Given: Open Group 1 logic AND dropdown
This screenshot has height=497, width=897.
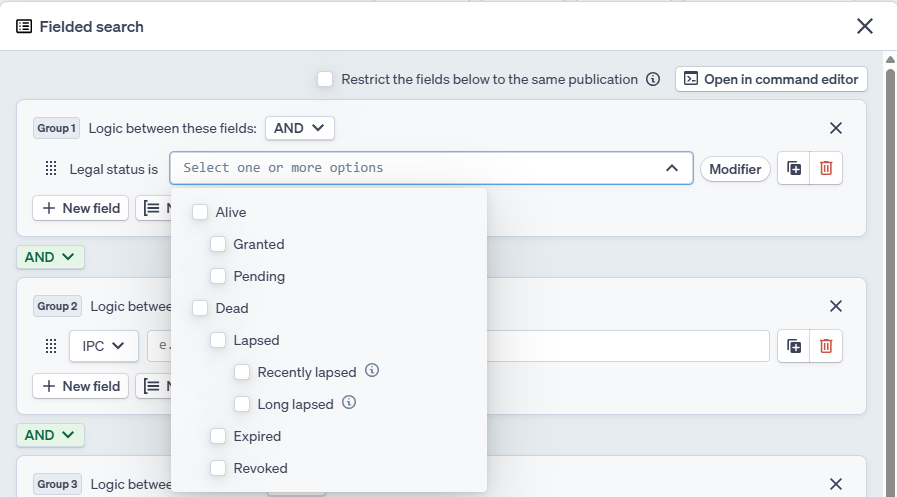Looking at the screenshot, I should [299, 128].
